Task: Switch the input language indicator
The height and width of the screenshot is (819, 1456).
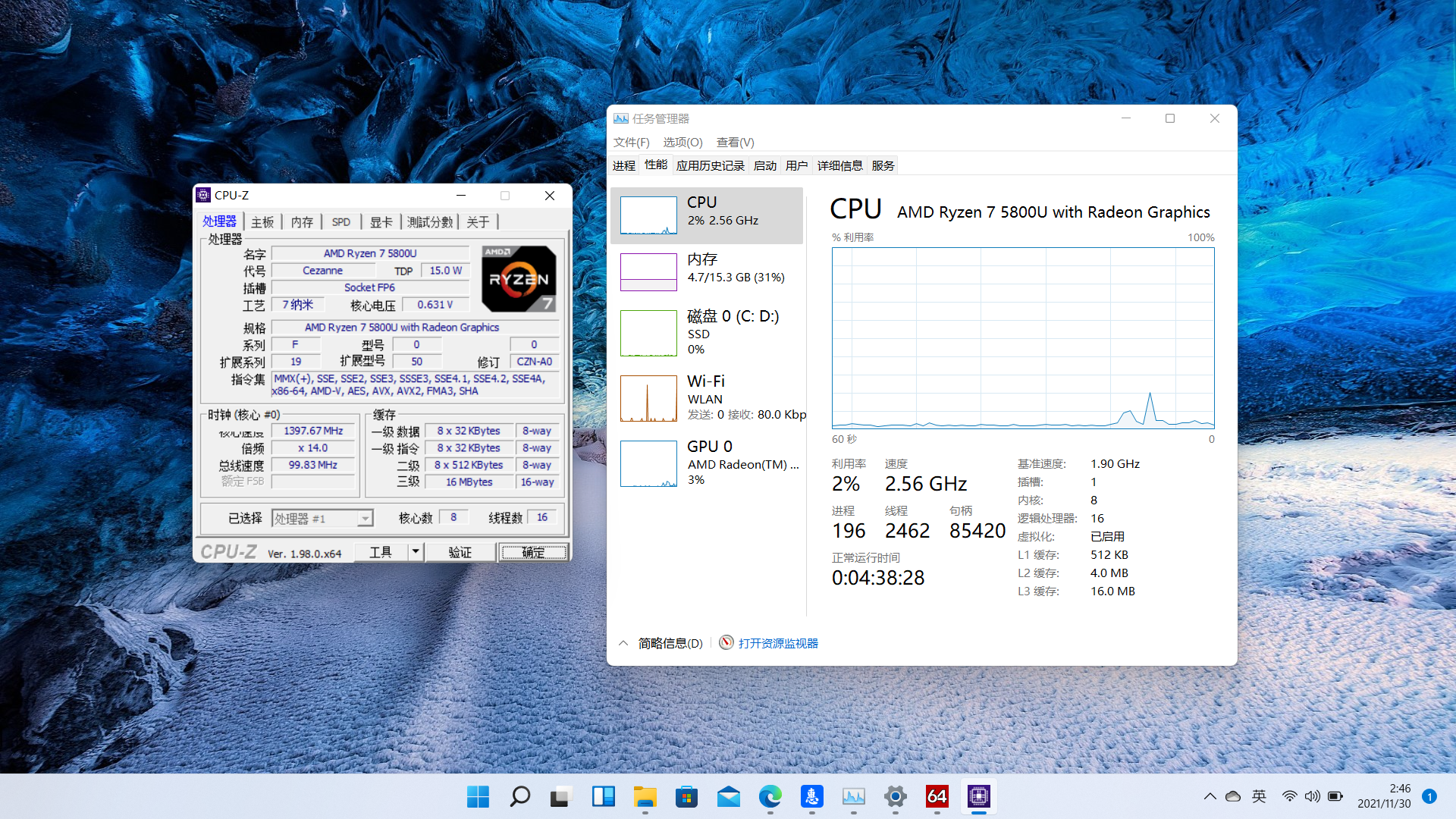Action: click(x=1259, y=796)
